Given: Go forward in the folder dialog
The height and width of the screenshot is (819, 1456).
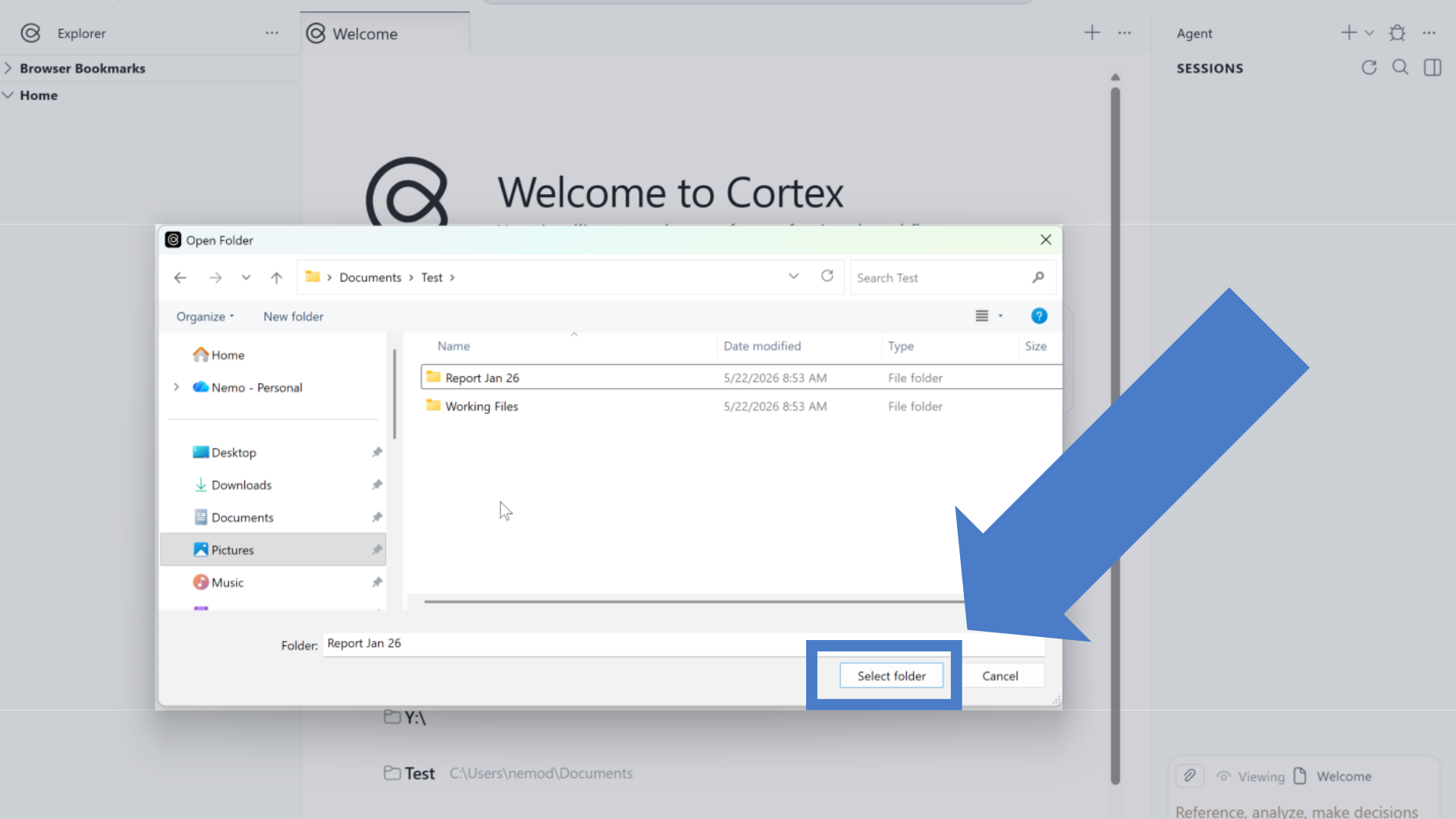Looking at the screenshot, I should click(x=215, y=278).
